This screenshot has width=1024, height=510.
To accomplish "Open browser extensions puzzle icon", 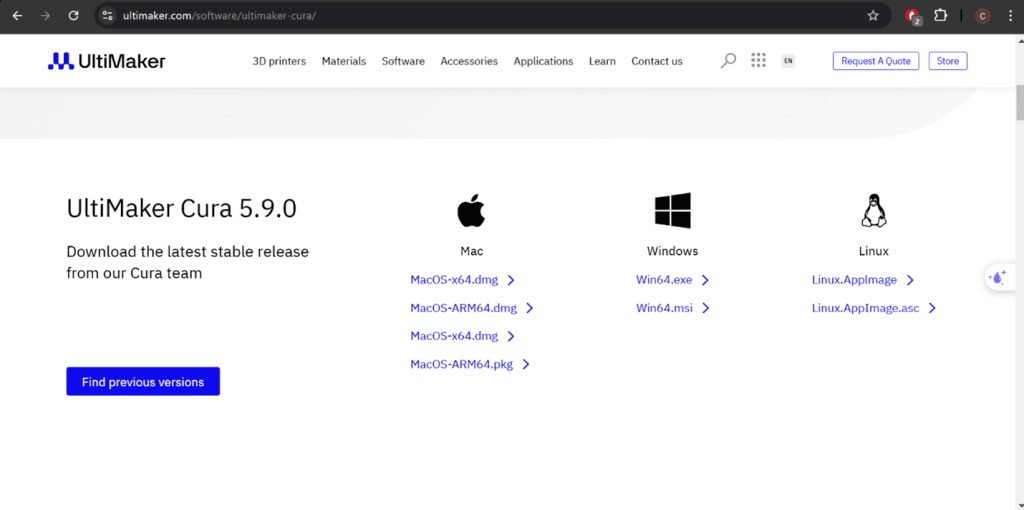I will pos(941,16).
